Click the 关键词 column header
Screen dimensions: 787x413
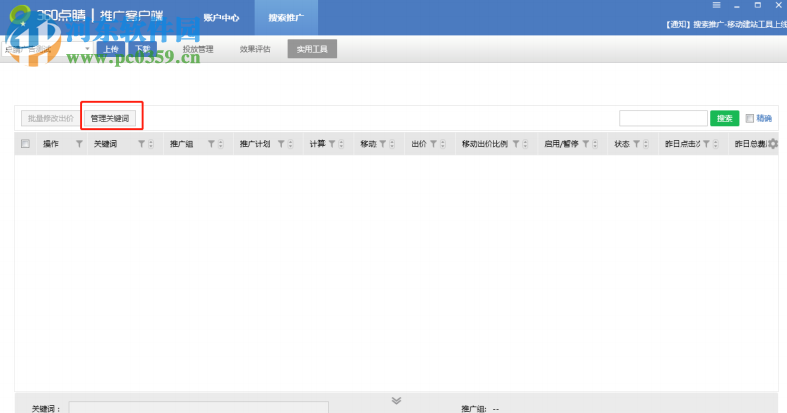(105, 144)
